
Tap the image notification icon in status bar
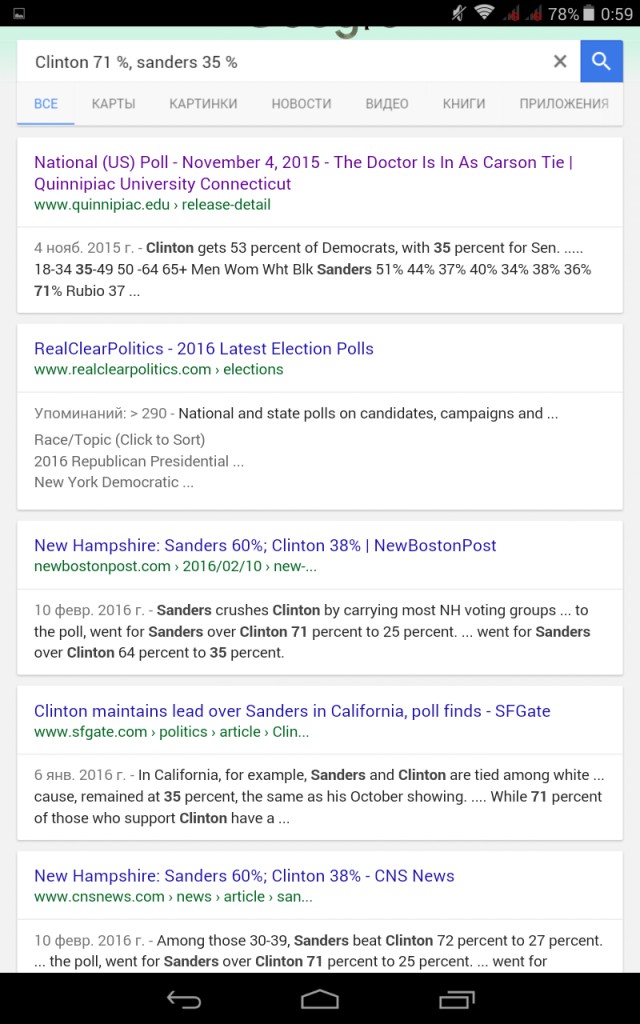[18, 13]
